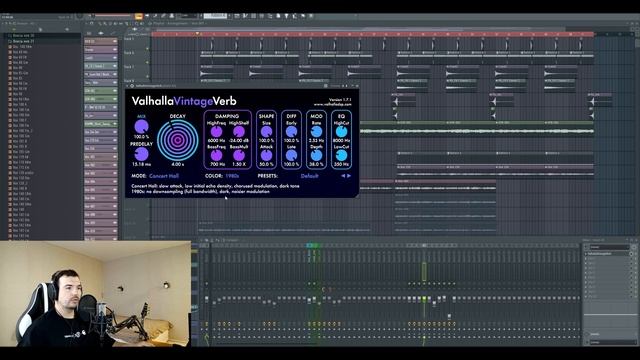Open the www.valhalladsp.com link
The width and height of the screenshot is (640, 360).
pos(332,104)
